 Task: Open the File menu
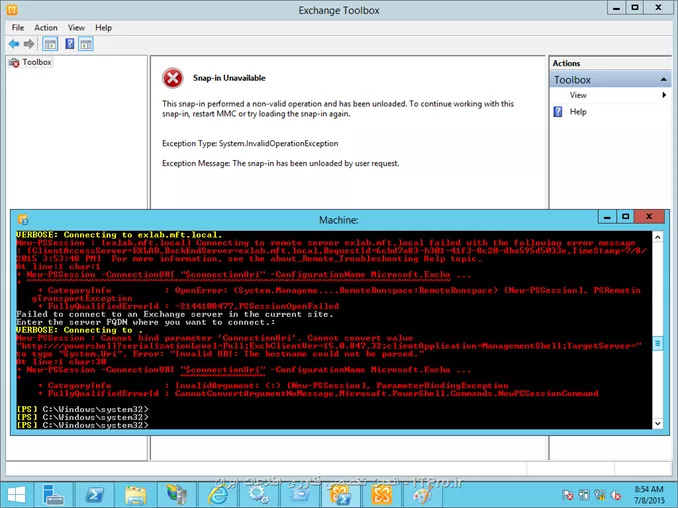point(18,28)
